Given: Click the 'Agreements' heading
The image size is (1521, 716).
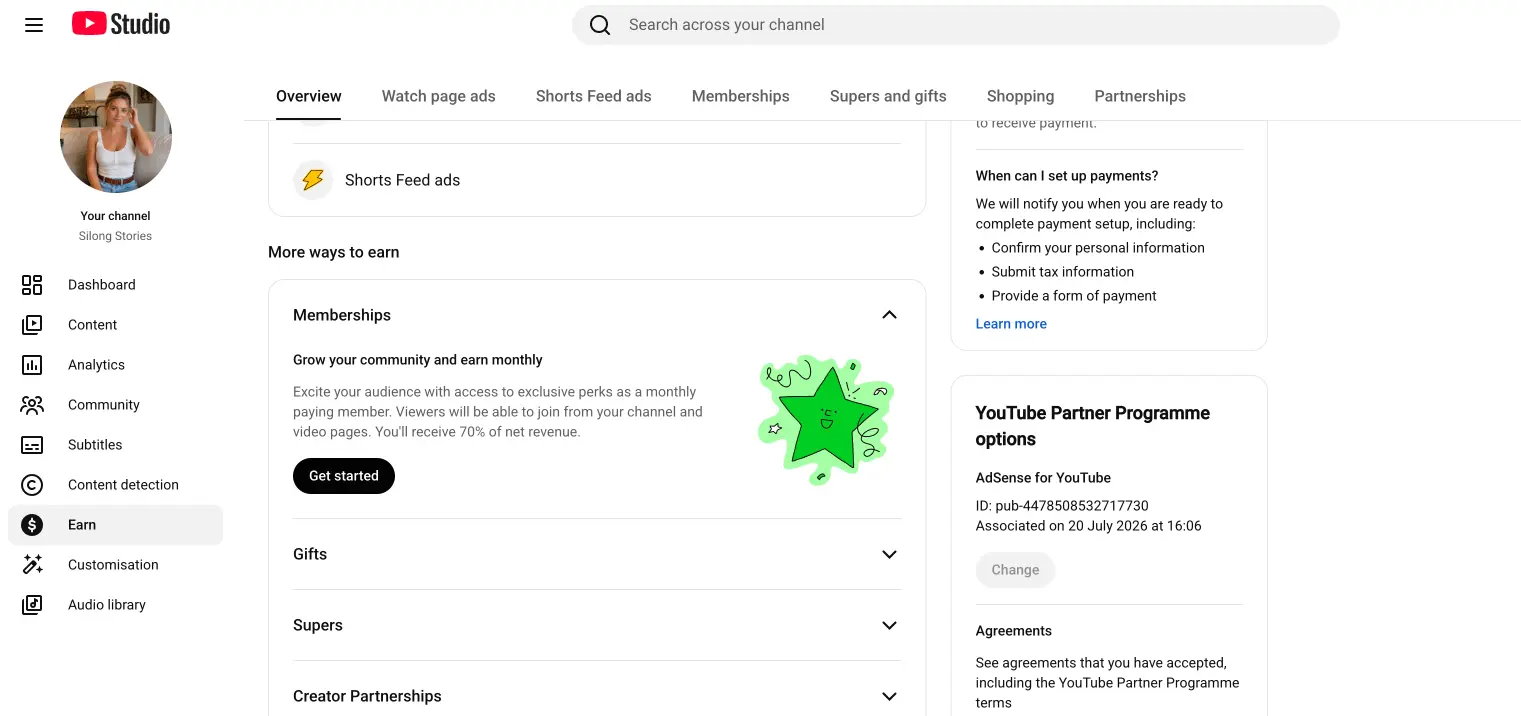Looking at the screenshot, I should (x=1014, y=631).
